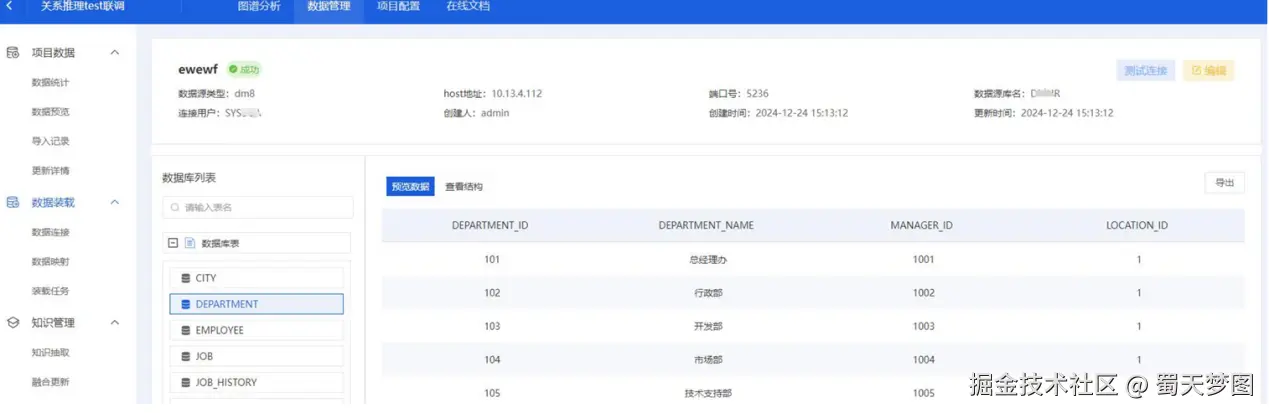Click the 编辑 button
The height and width of the screenshot is (413, 1269).
pyautogui.click(x=1209, y=70)
